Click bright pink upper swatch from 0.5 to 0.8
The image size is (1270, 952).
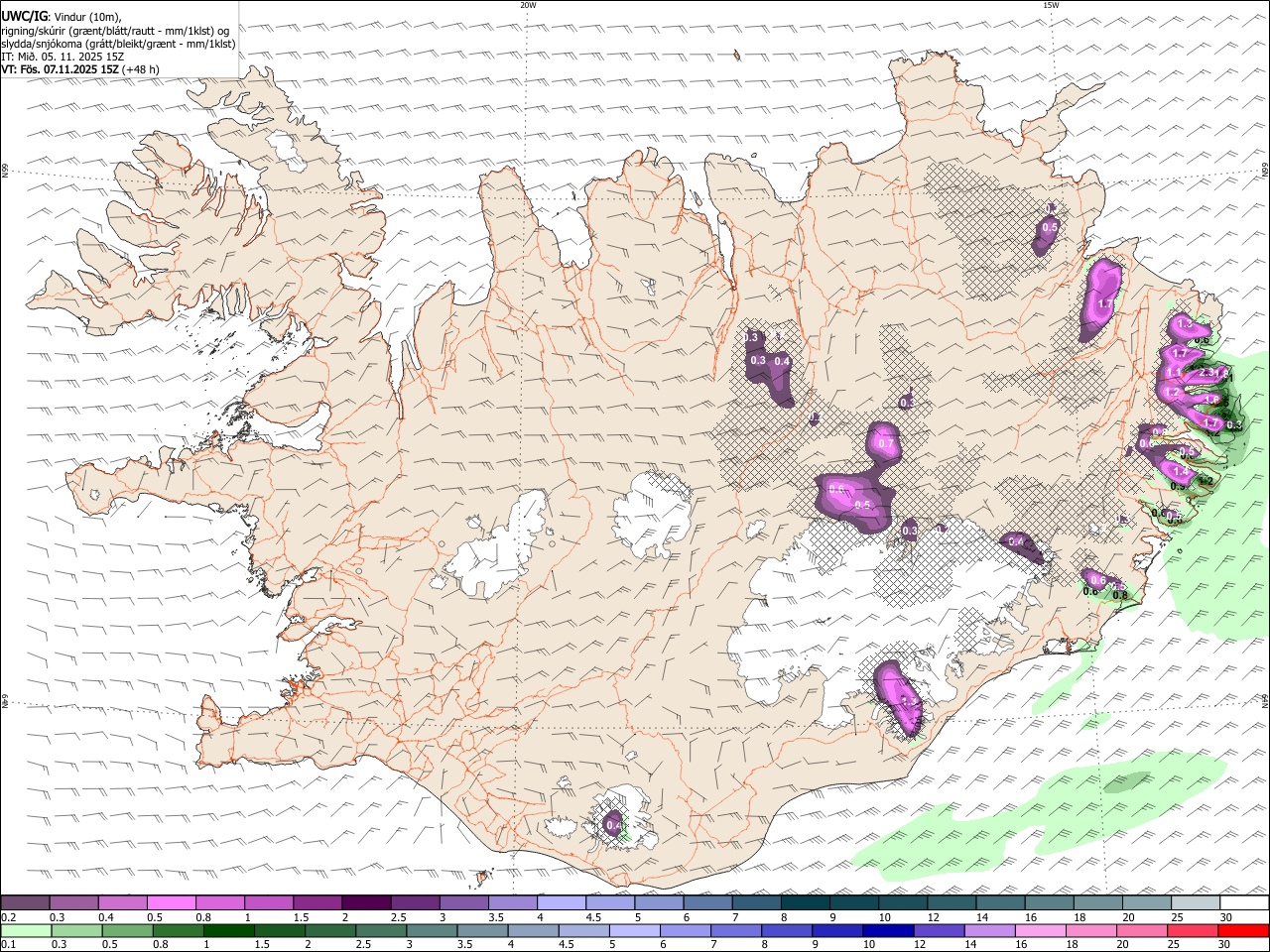tap(172, 903)
